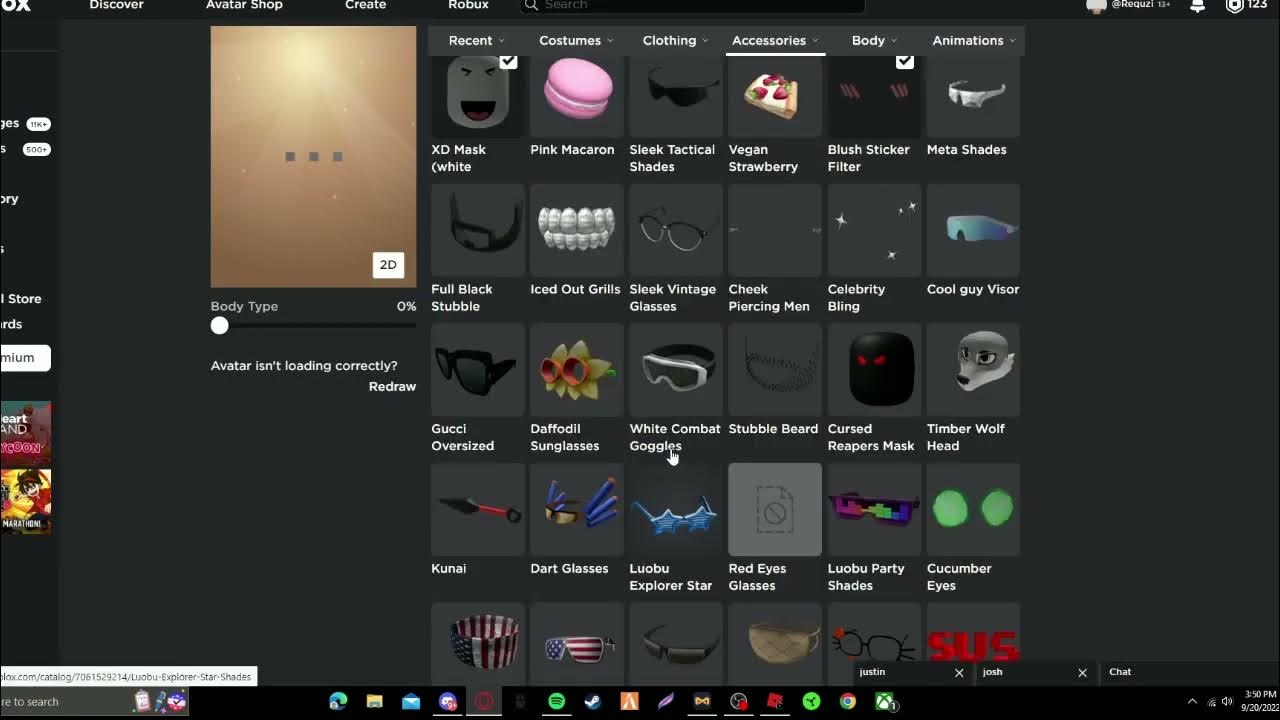Pick the Luobu Explorer Star Shades icon
Image resolution: width=1280 pixels, height=720 pixels.
coord(675,509)
